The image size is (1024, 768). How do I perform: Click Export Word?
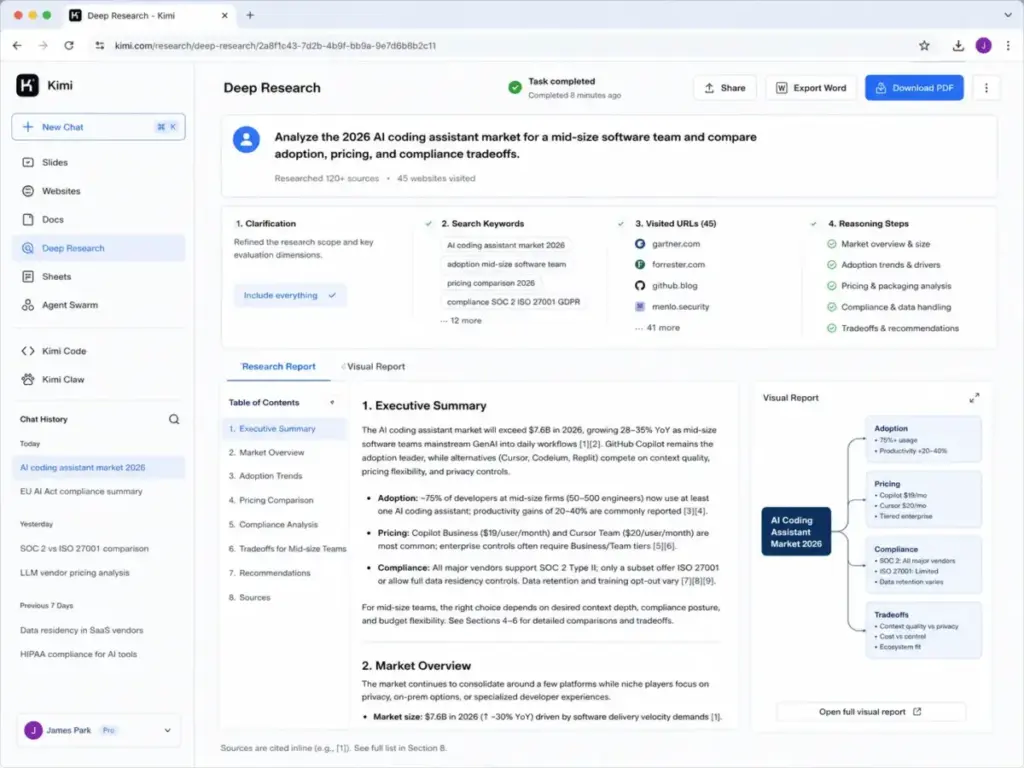click(x=811, y=88)
